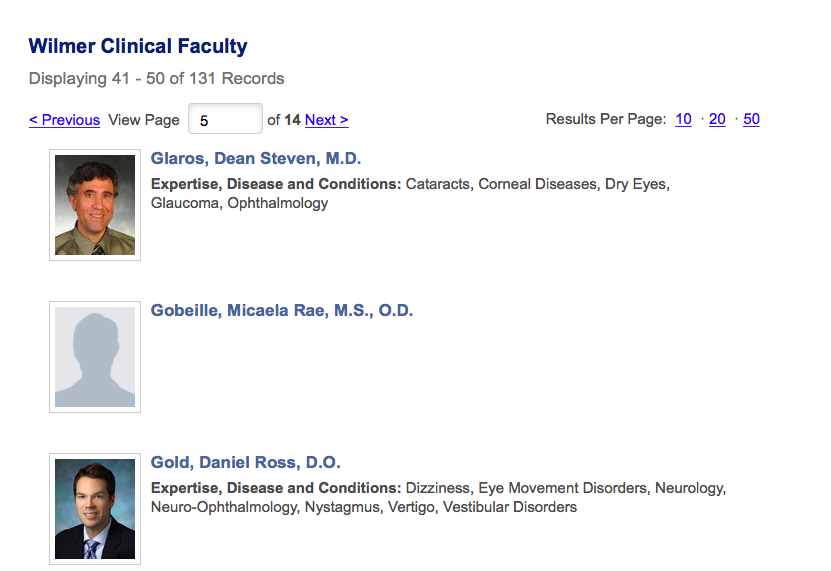Click the Results Per Page label
The image size is (831, 571).
(x=605, y=119)
